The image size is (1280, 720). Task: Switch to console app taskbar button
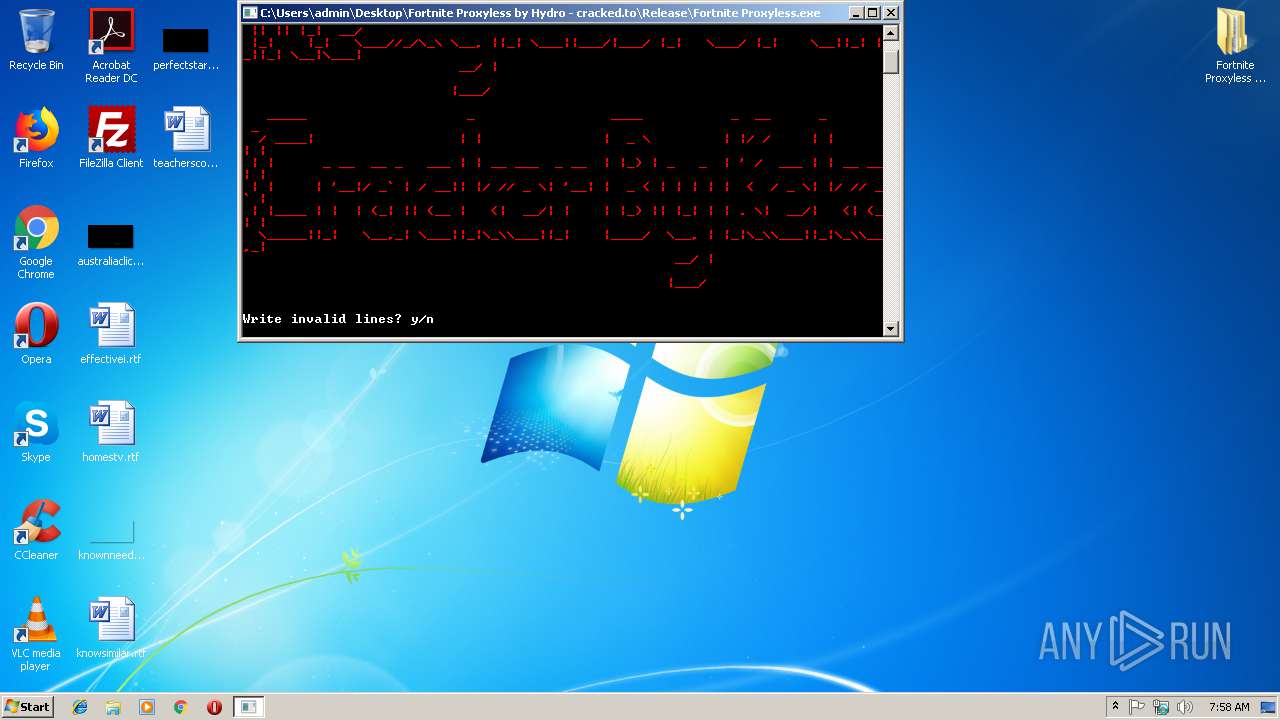coord(249,707)
